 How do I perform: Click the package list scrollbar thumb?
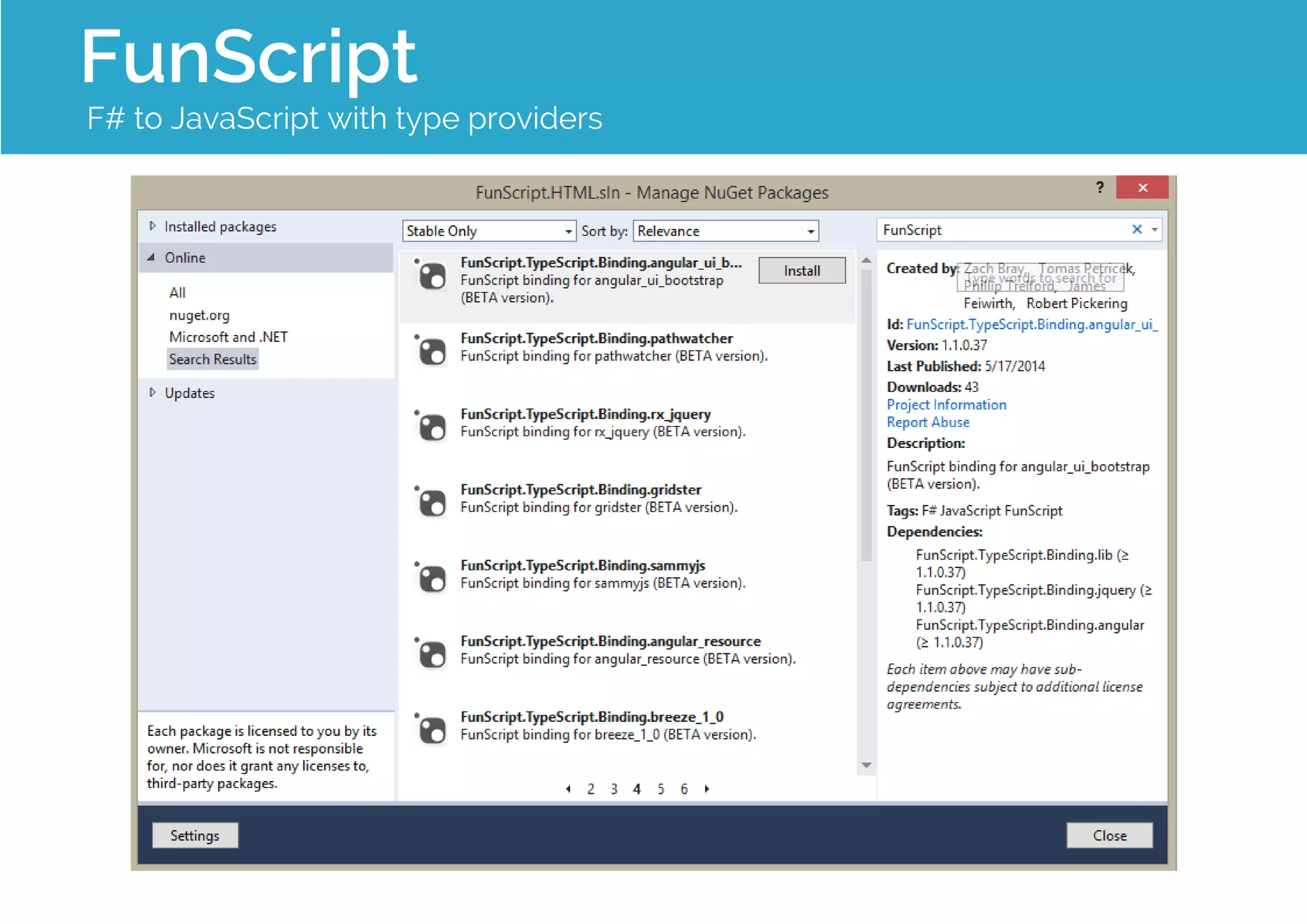coord(866,415)
